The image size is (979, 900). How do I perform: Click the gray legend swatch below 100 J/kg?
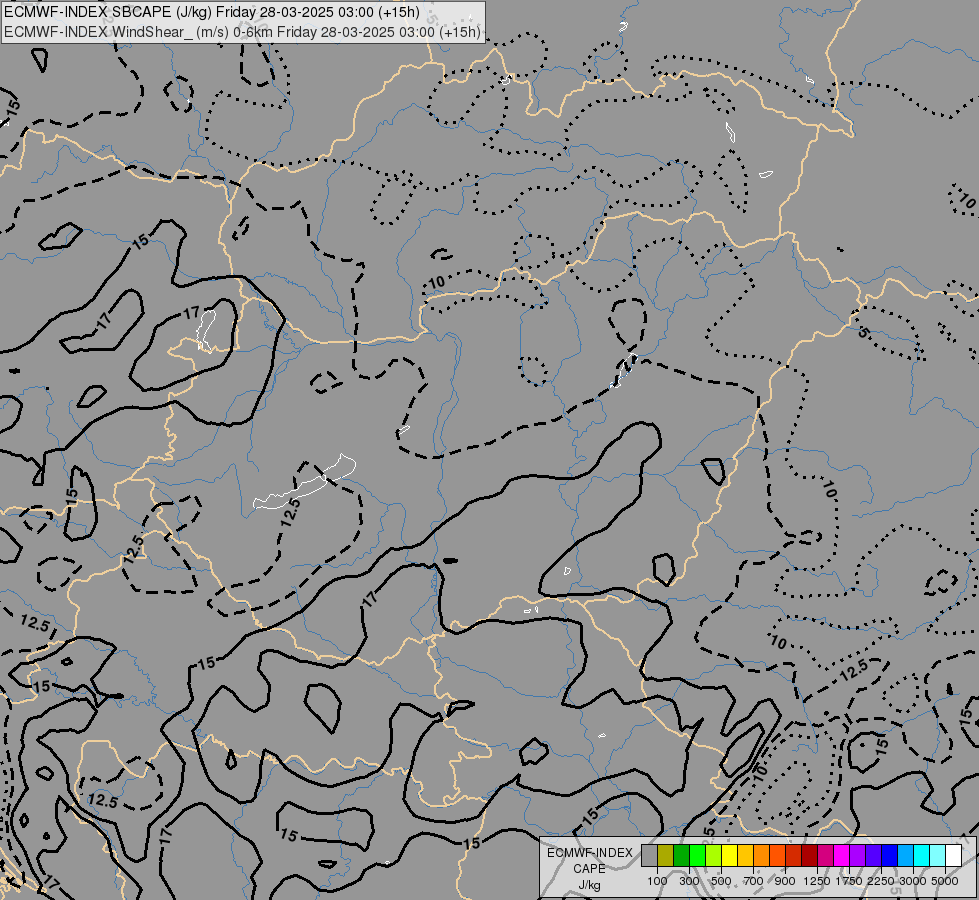coord(649,855)
